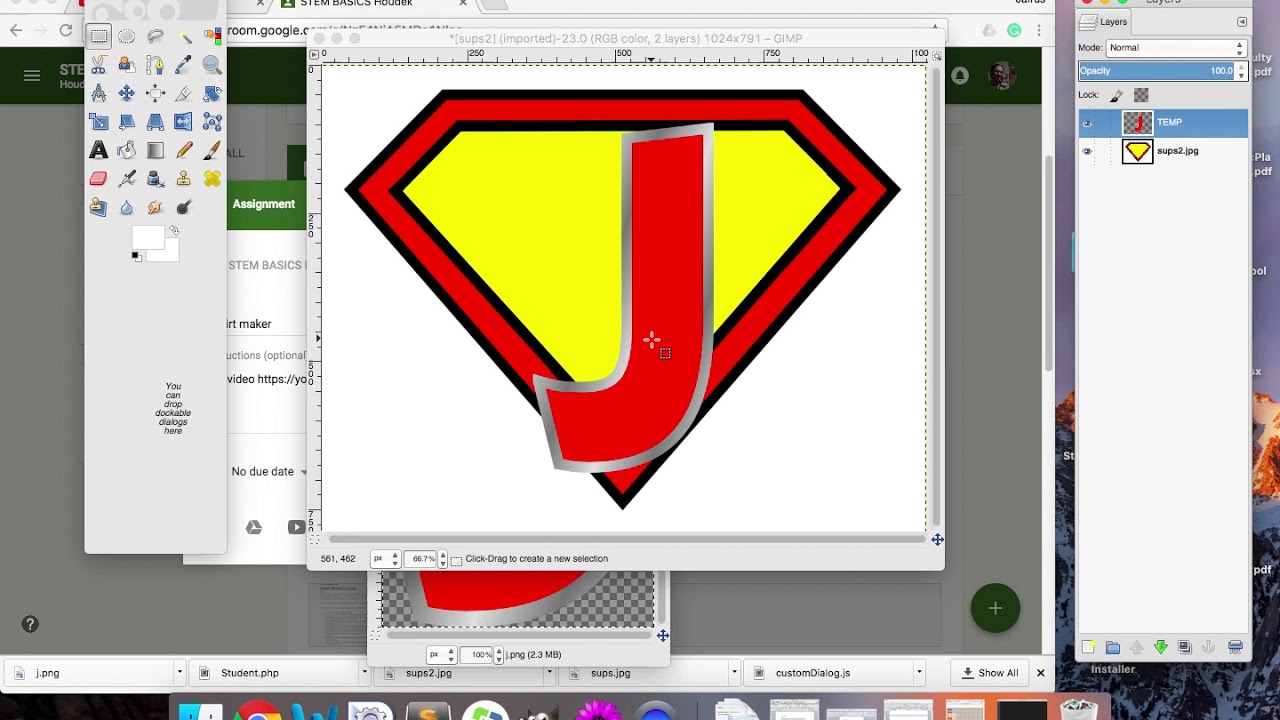Select the Clone stamp tool
This screenshot has width=1280, height=720.
click(x=184, y=179)
